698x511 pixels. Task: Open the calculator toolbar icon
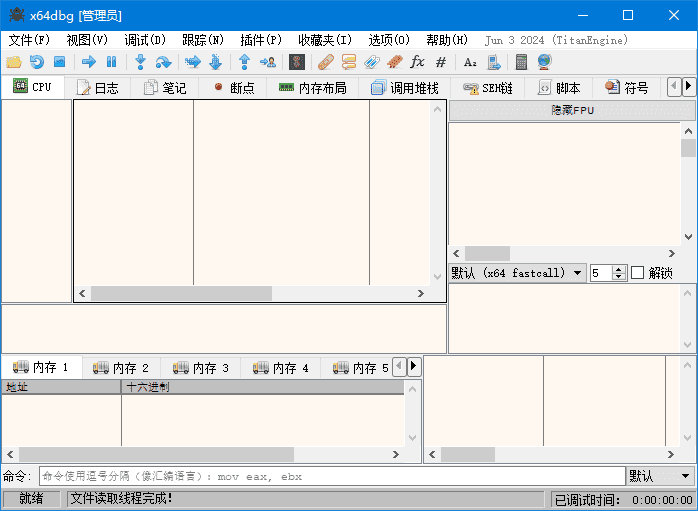click(x=521, y=62)
